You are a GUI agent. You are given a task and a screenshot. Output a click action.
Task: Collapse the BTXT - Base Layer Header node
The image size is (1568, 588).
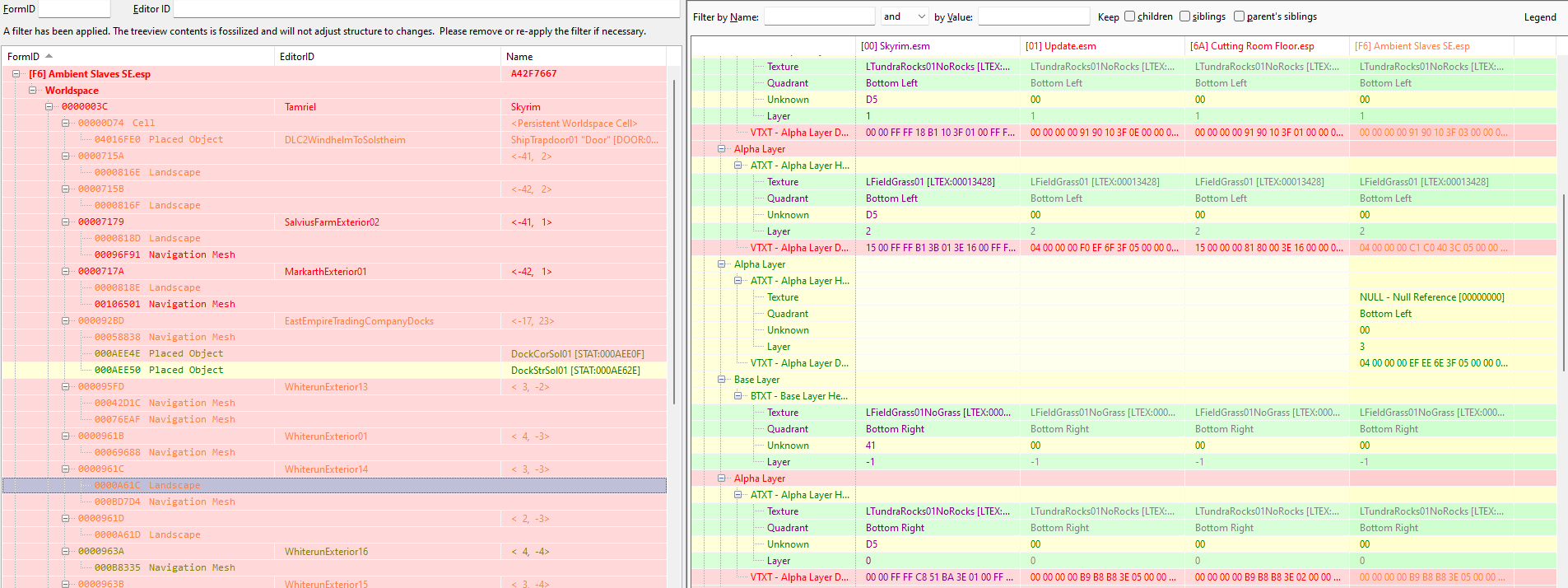click(738, 396)
